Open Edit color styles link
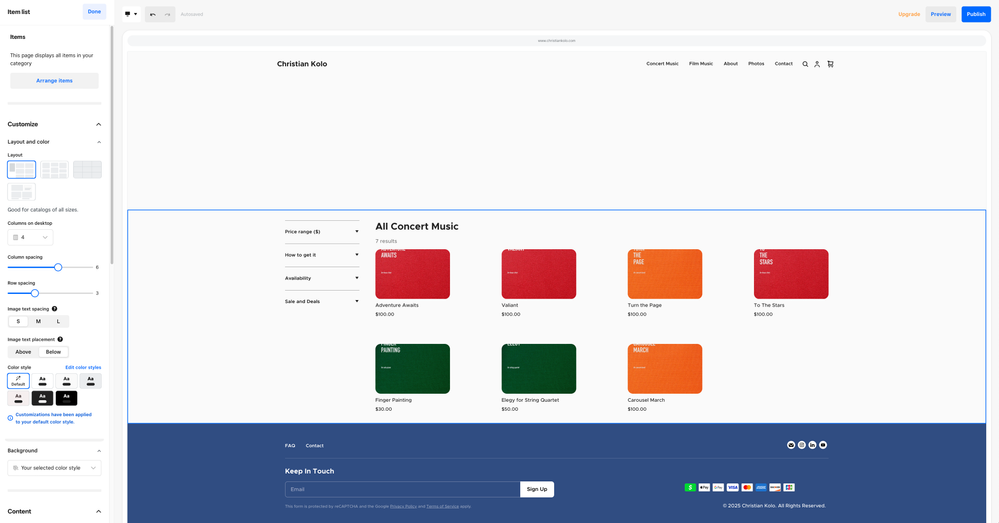This screenshot has width=999, height=523. (83, 368)
